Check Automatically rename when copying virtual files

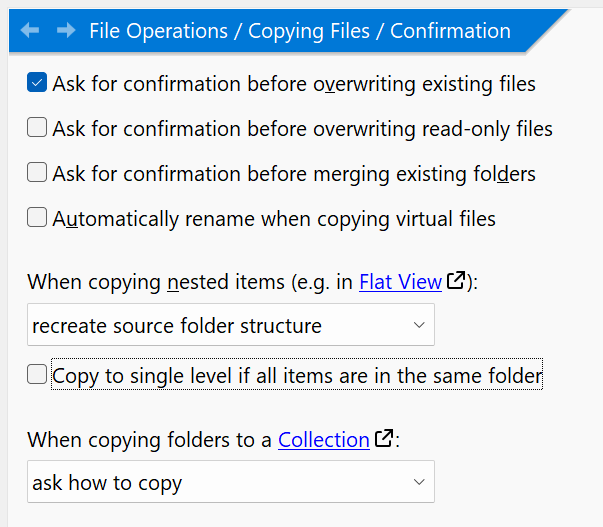coord(37,217)
